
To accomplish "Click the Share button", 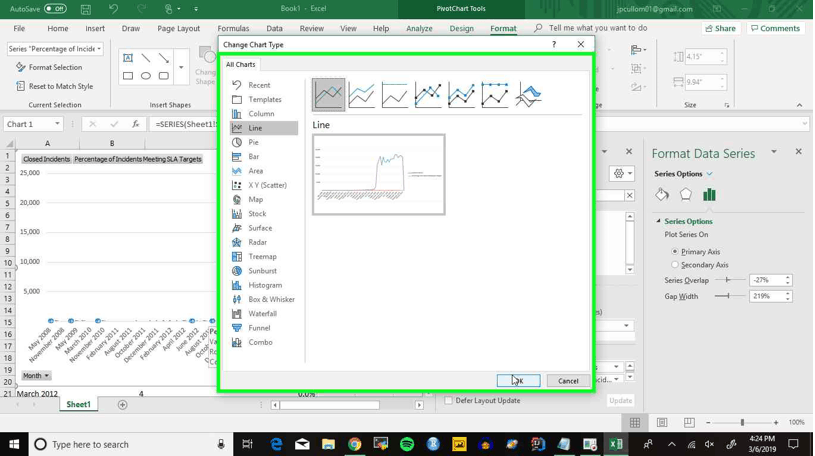I will 720,29.
